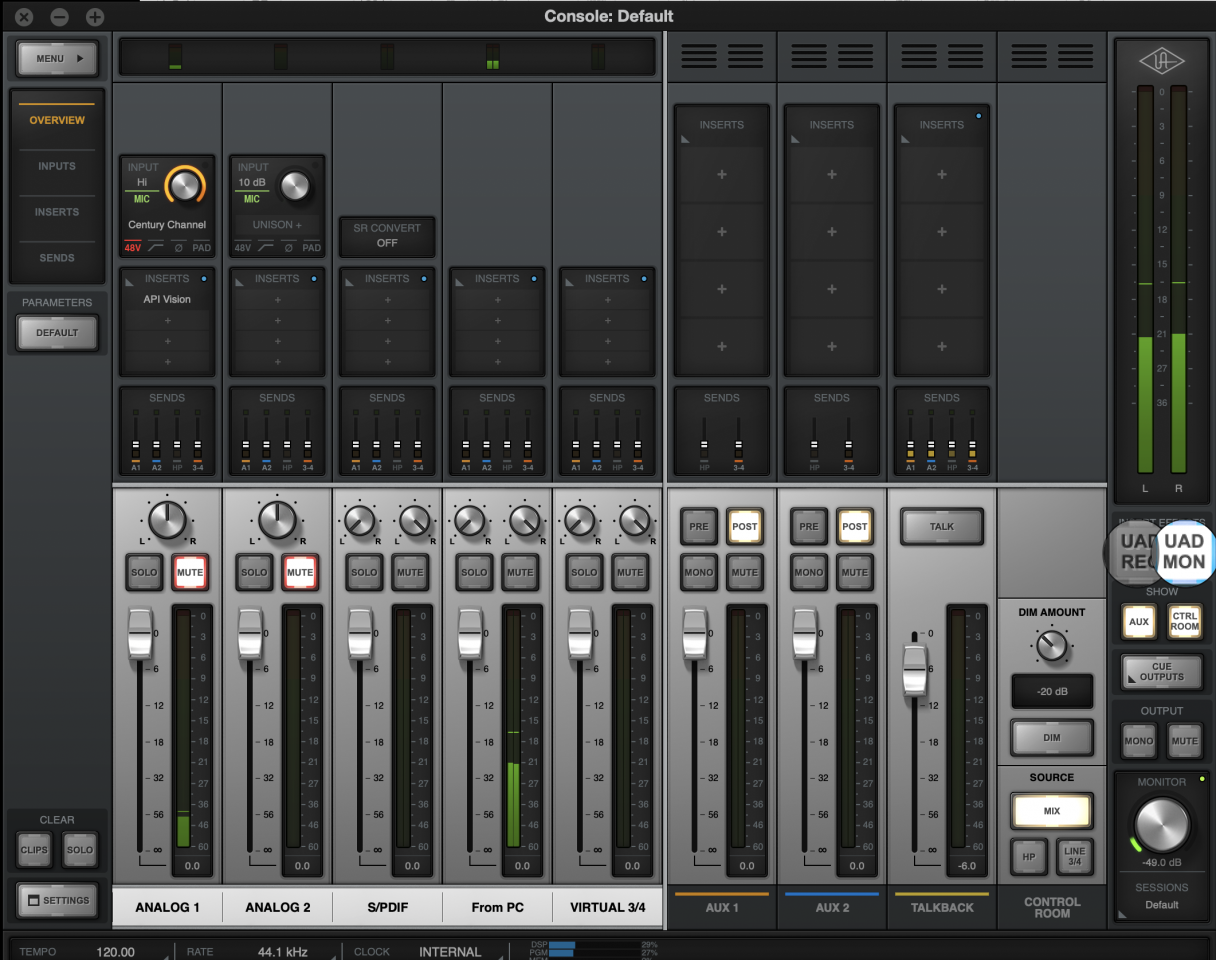This screenshot has width=1216, height=960.
Task: Click the ANALOG 1 channel fader
Action: (x=139, y=632)
